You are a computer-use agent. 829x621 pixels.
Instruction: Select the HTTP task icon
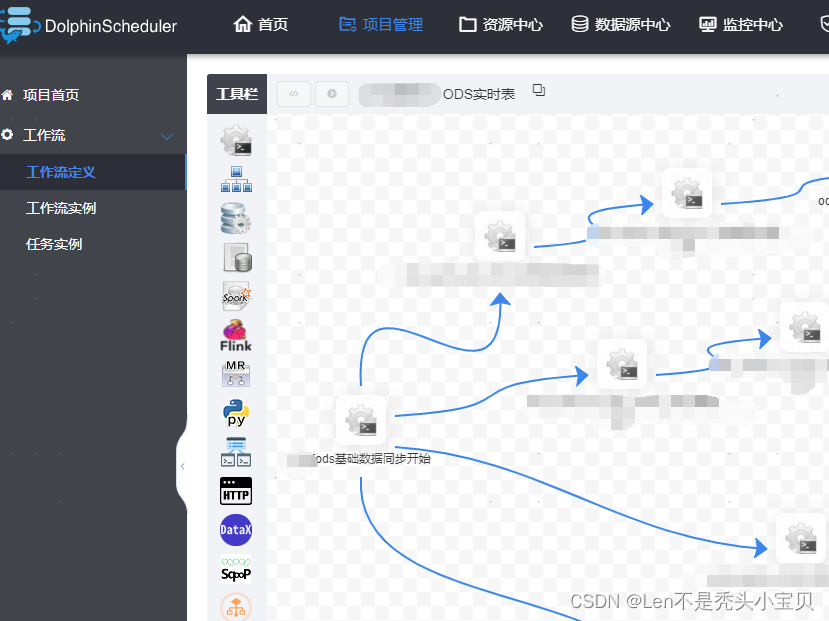[235, 491]
